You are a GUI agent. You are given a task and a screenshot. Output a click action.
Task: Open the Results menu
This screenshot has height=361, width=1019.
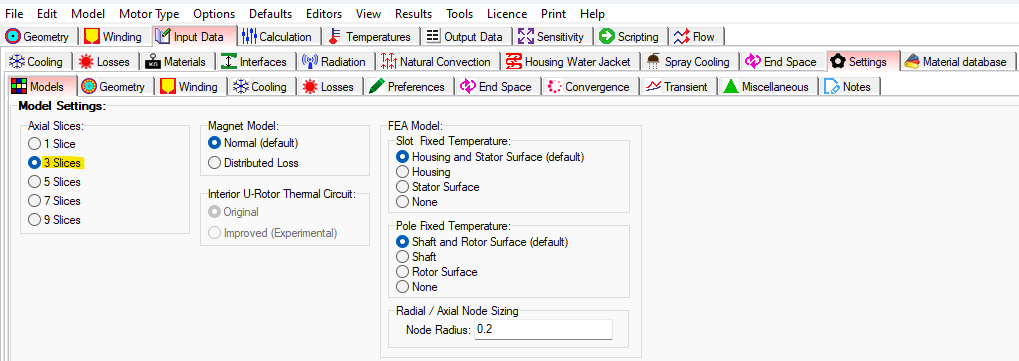coord(413,14)
